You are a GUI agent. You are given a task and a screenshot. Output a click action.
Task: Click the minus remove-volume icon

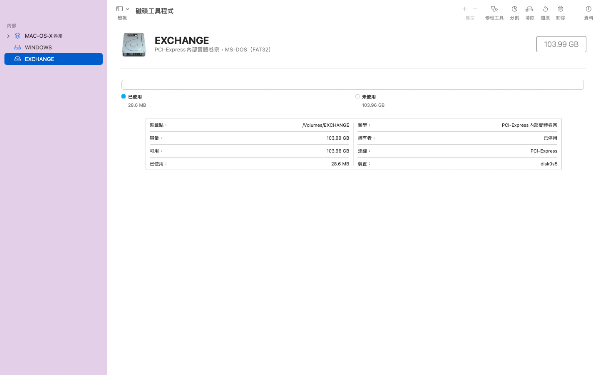click(x=475, y=9)
